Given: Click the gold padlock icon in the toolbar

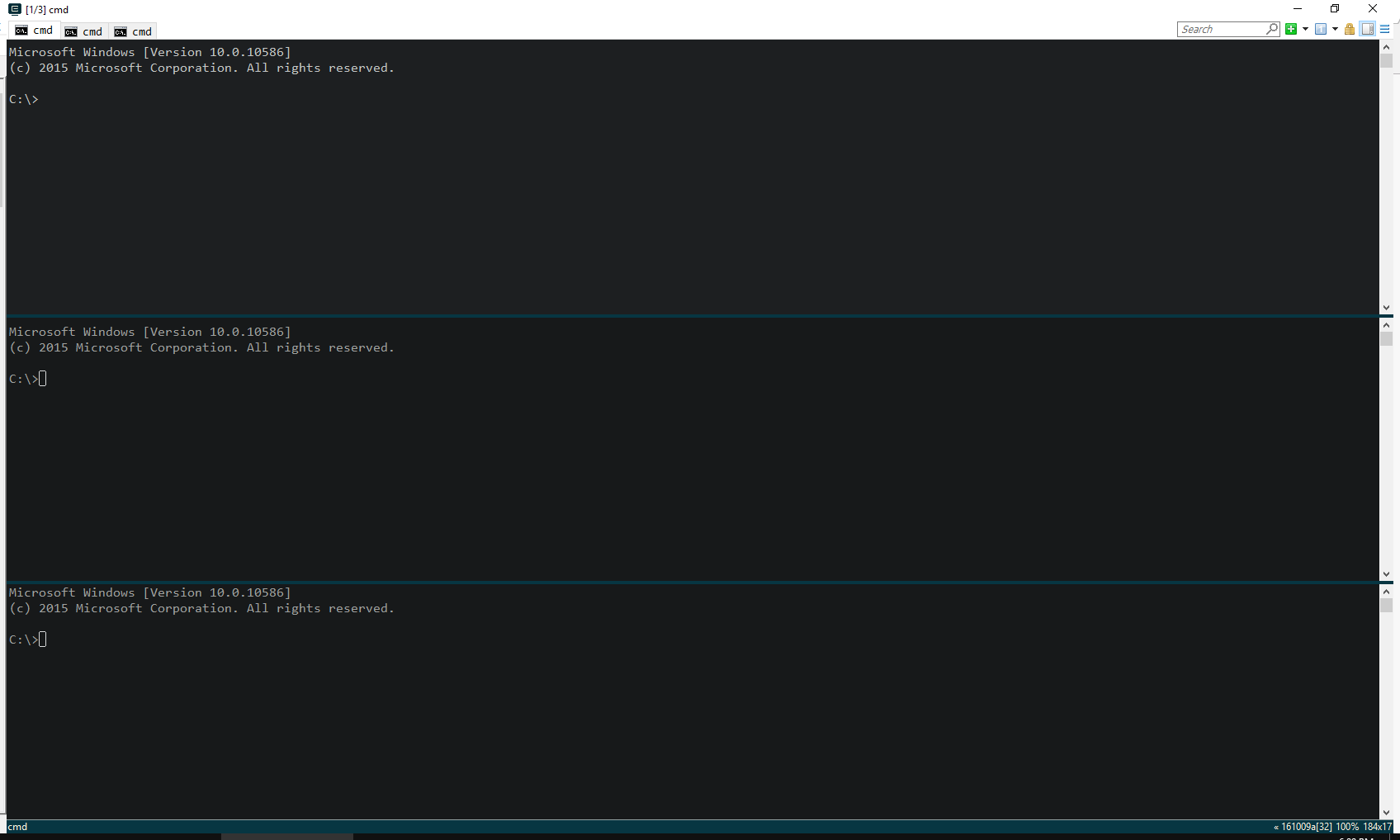Looking at the screenshot, I should pos(1350,29).
